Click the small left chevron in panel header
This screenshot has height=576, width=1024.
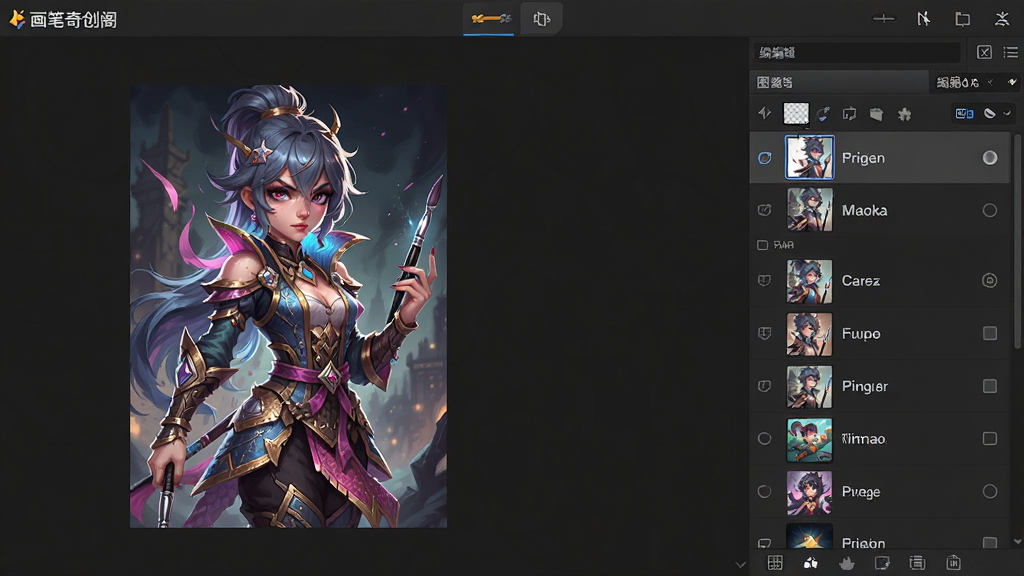coord(991,82)
